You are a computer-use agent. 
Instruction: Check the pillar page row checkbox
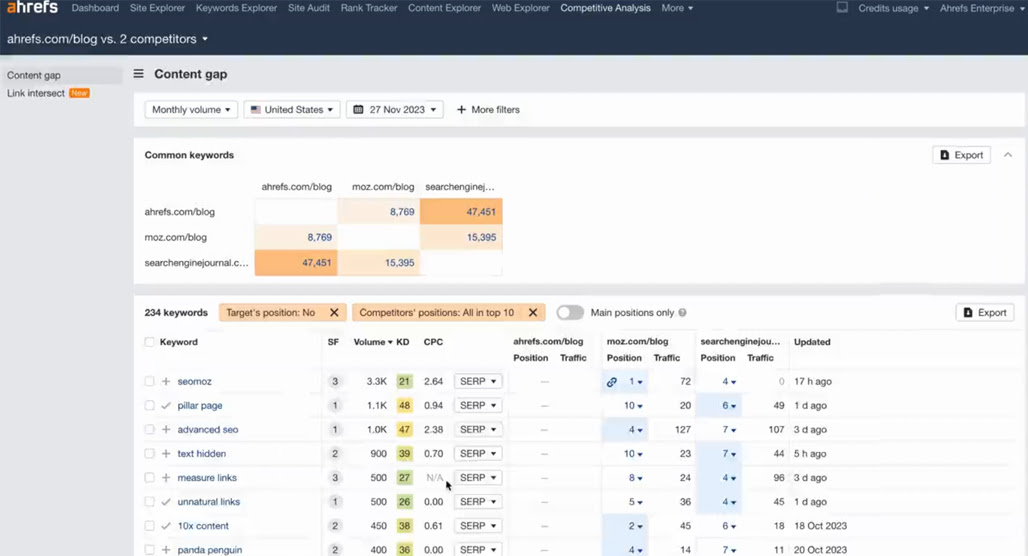149,406
